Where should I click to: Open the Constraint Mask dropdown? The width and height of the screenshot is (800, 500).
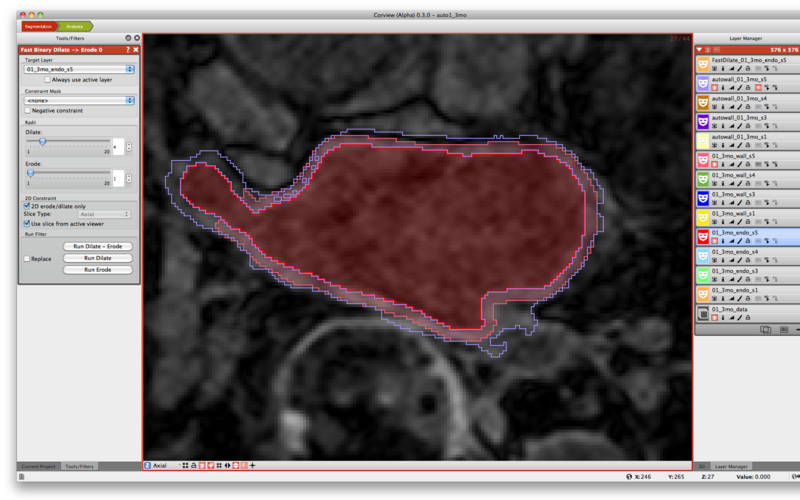[79, 100]
